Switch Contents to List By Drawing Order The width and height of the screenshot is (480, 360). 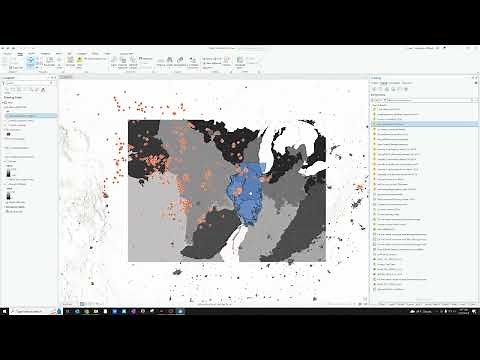7,90
